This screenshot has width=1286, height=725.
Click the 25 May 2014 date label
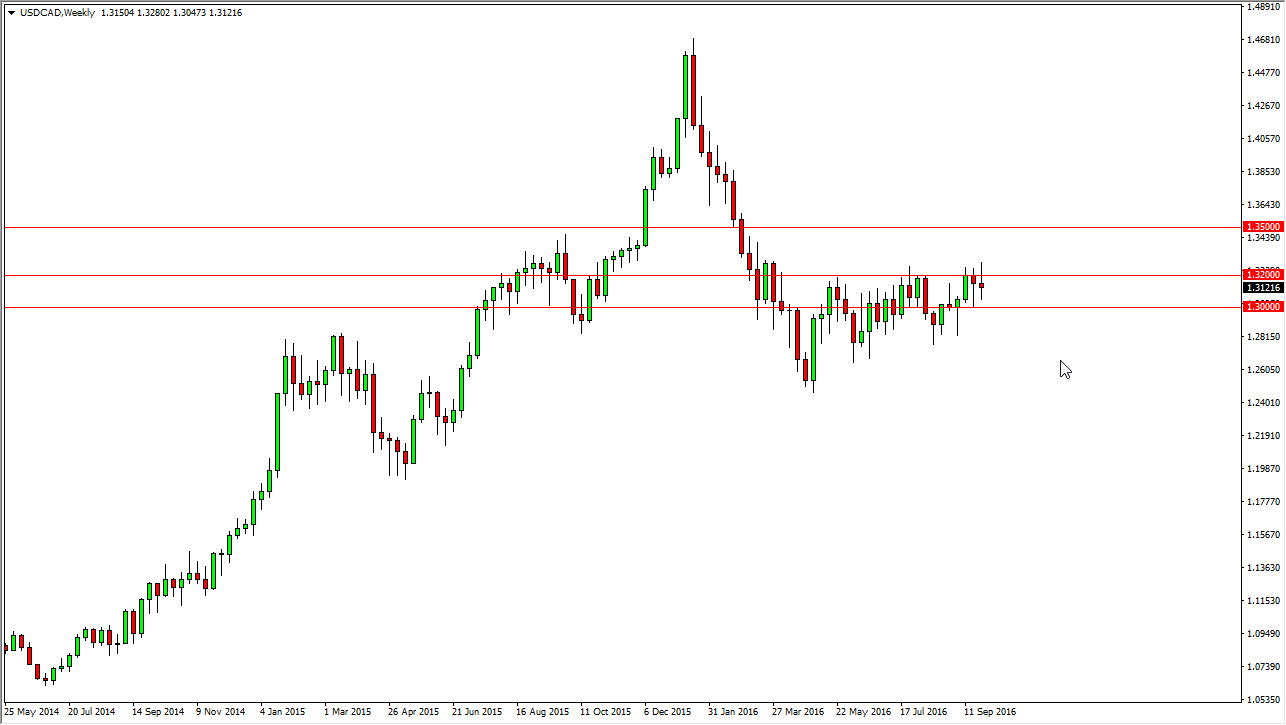pyautogui.click(x=33, y=712)
